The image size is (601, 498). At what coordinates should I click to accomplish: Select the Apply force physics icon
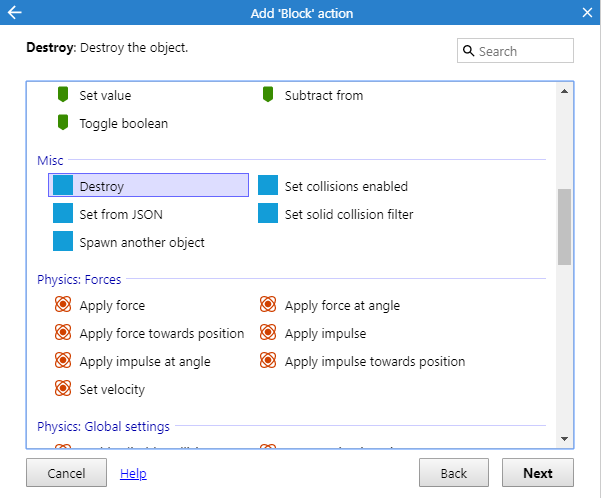point(63,306)
